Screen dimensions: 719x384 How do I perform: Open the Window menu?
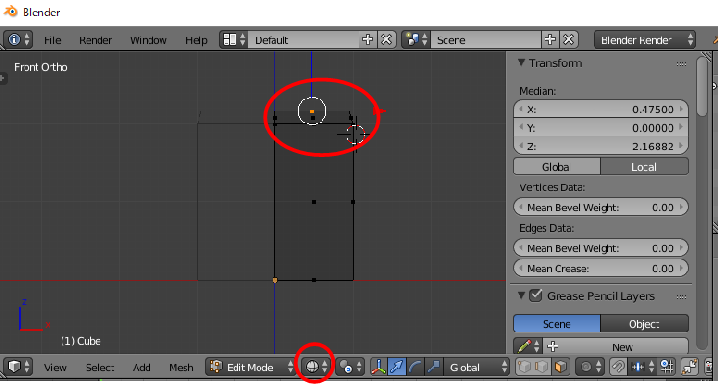point(148,40)
